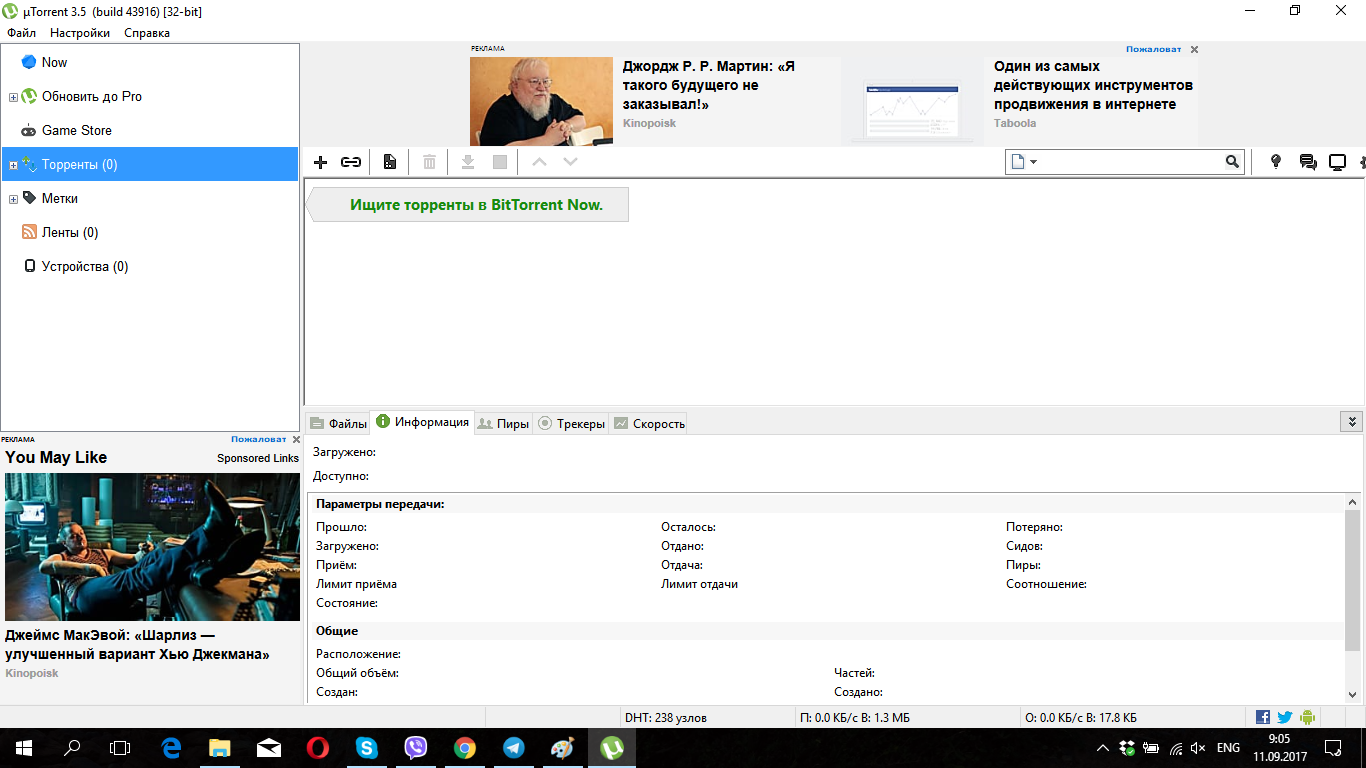Click the details pane vertical scrollbar
1366x768 pixels.
point(1352,580)
